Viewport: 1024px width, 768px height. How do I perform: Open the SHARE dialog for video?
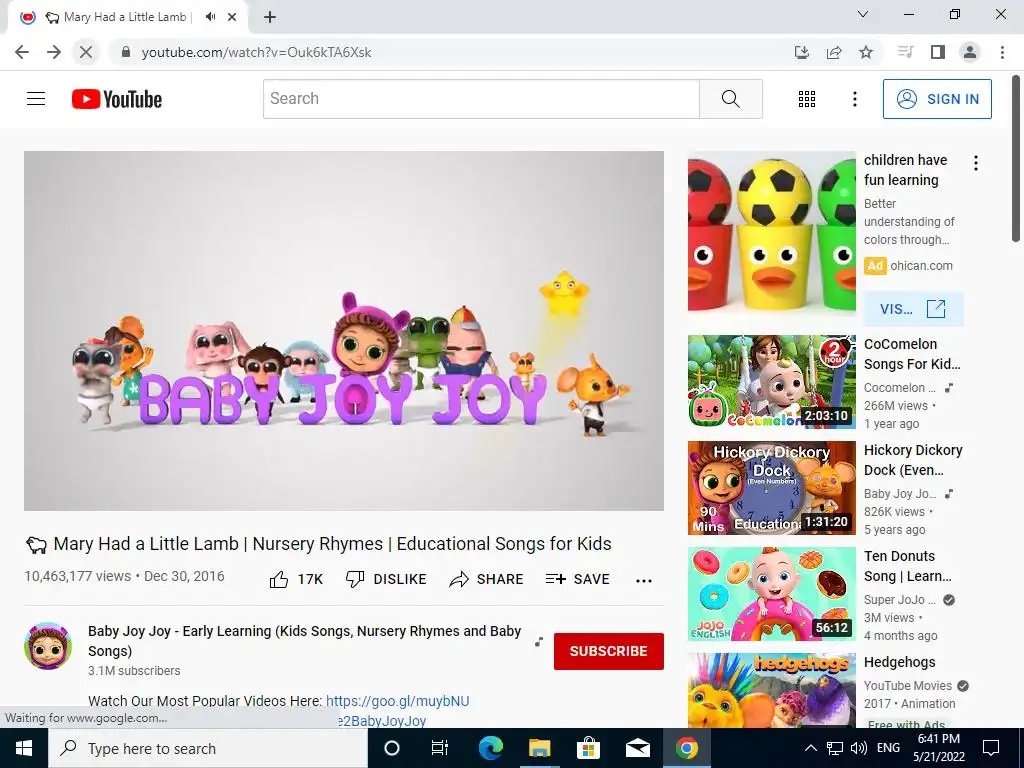487,579
